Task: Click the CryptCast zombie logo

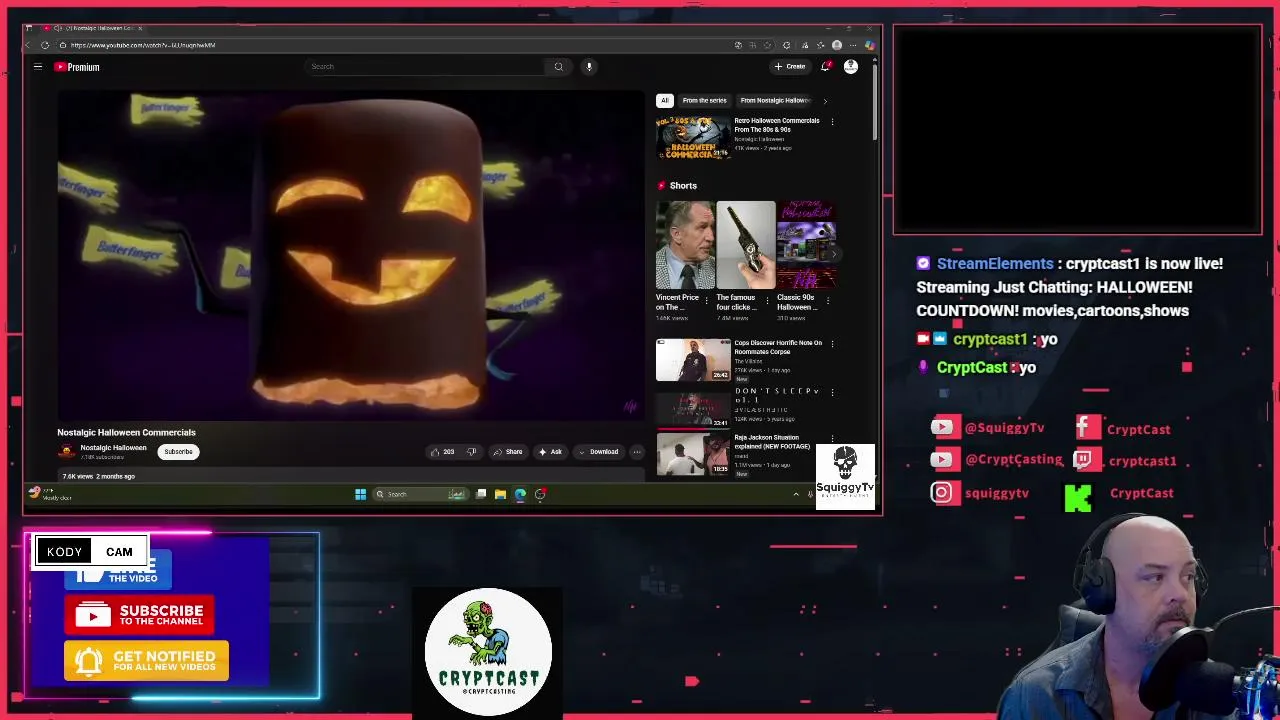Action: click(488, 651)
